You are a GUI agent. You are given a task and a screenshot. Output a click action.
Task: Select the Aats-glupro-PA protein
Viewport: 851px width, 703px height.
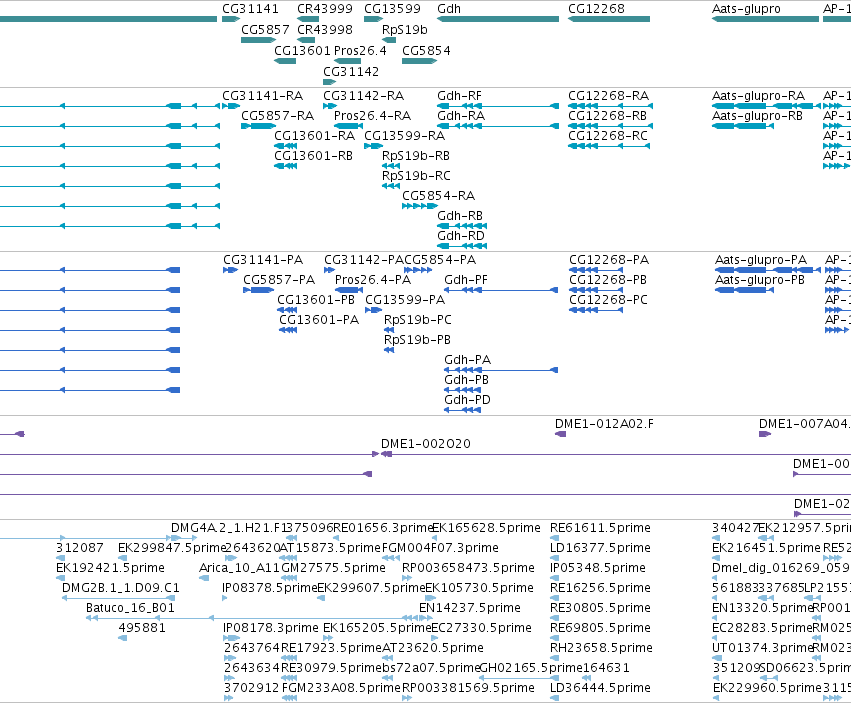click(x=767, y=270)
